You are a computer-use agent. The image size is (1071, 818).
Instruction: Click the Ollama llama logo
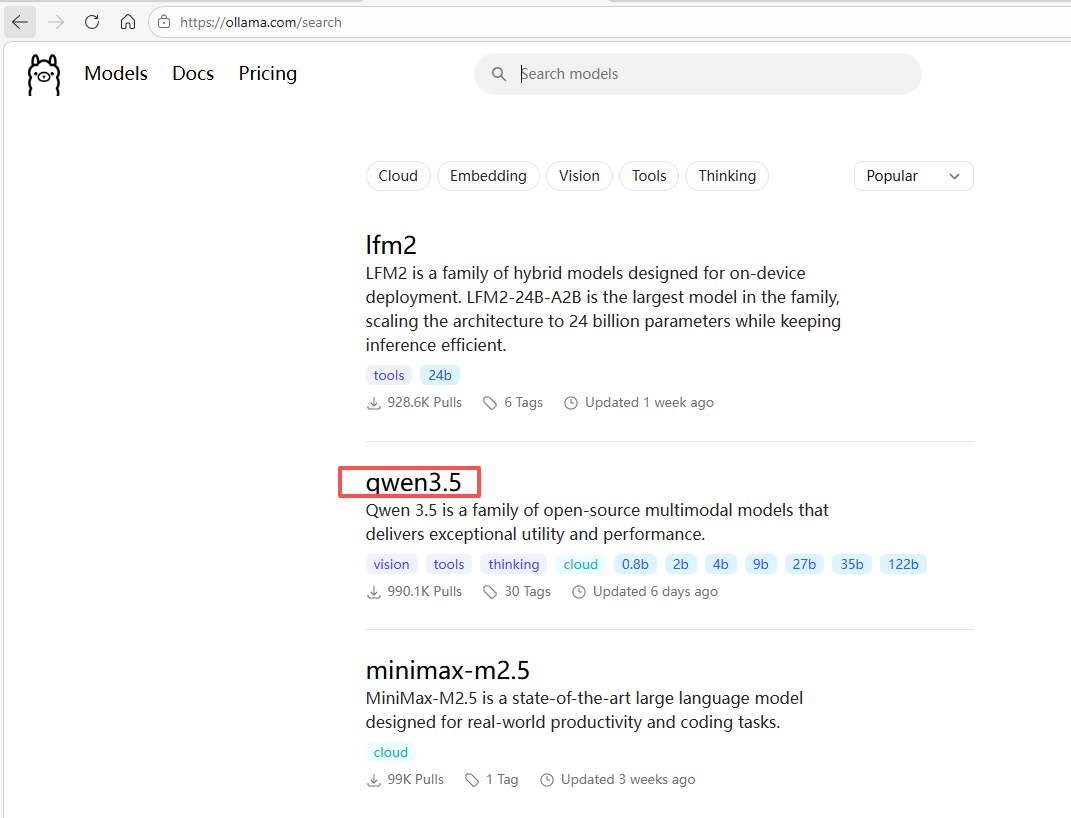coord(44,74)
